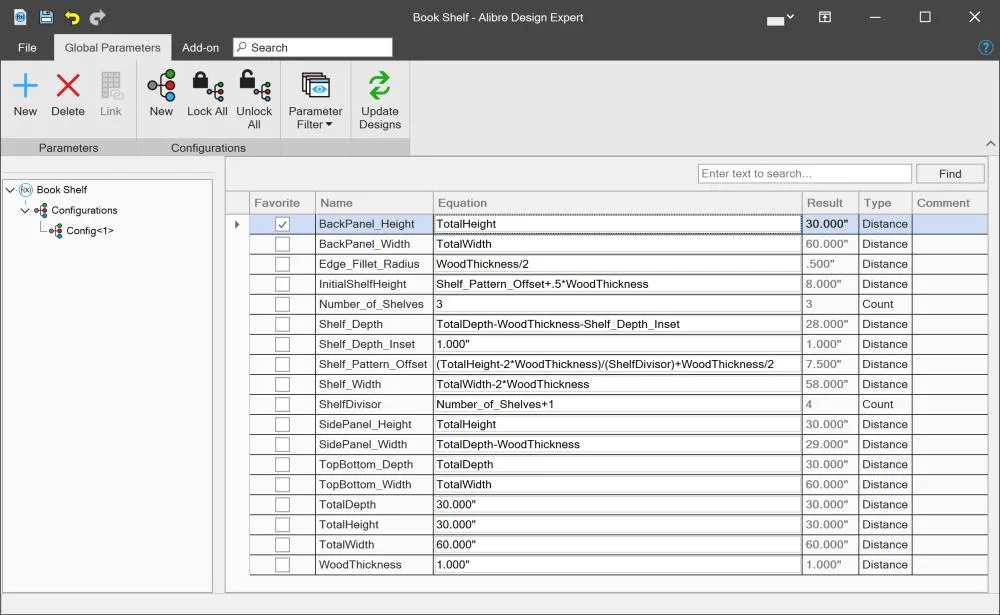Image resolution: width=1000 pixels, height=615 pixels.
Task: Delete the selected parameter with the red X
Action: tap(68, 85)
